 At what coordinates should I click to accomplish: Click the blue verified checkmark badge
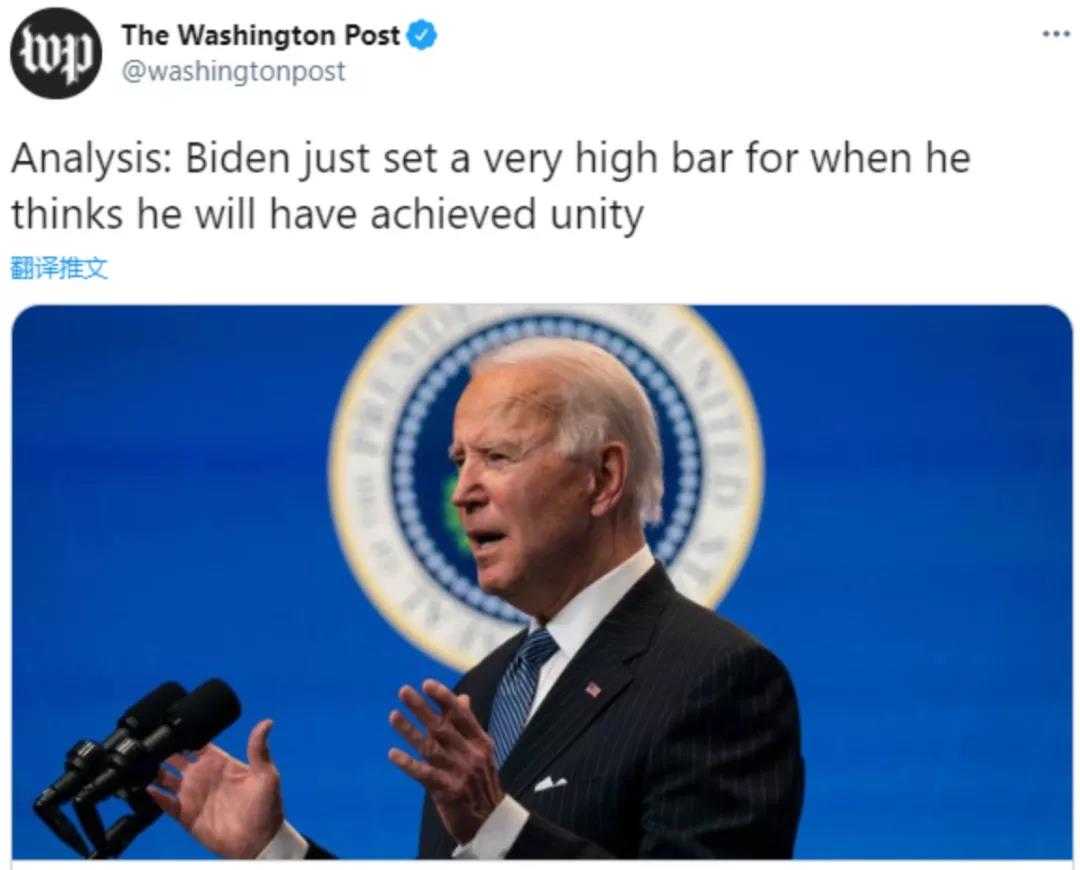422,35
